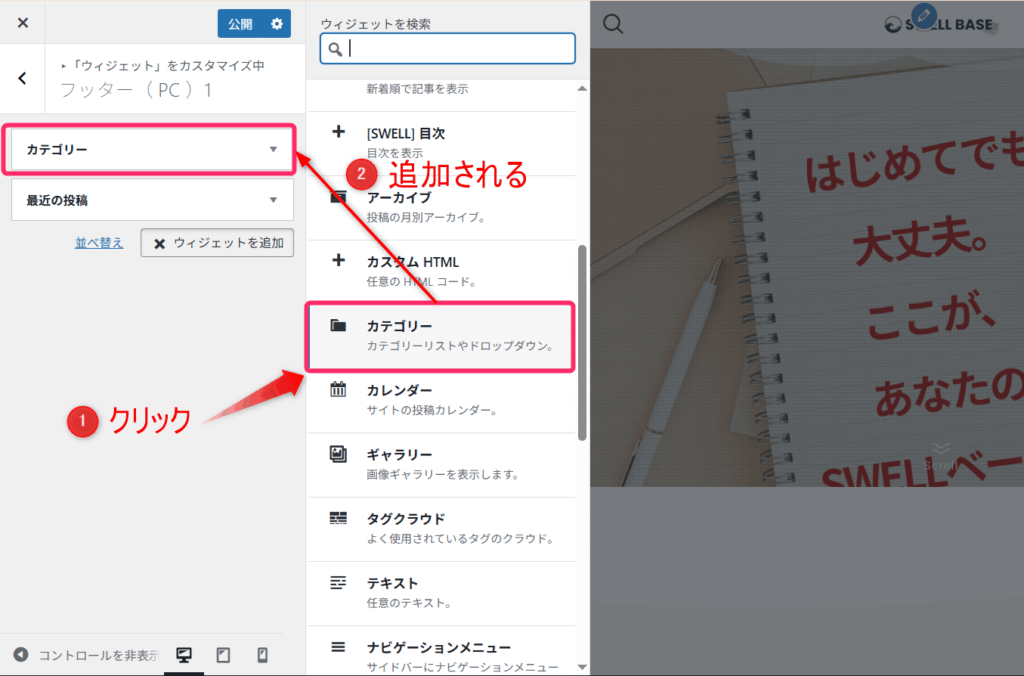Go back with the left chevron
The height and width of the screenshot is (676, 1024).
22,78
